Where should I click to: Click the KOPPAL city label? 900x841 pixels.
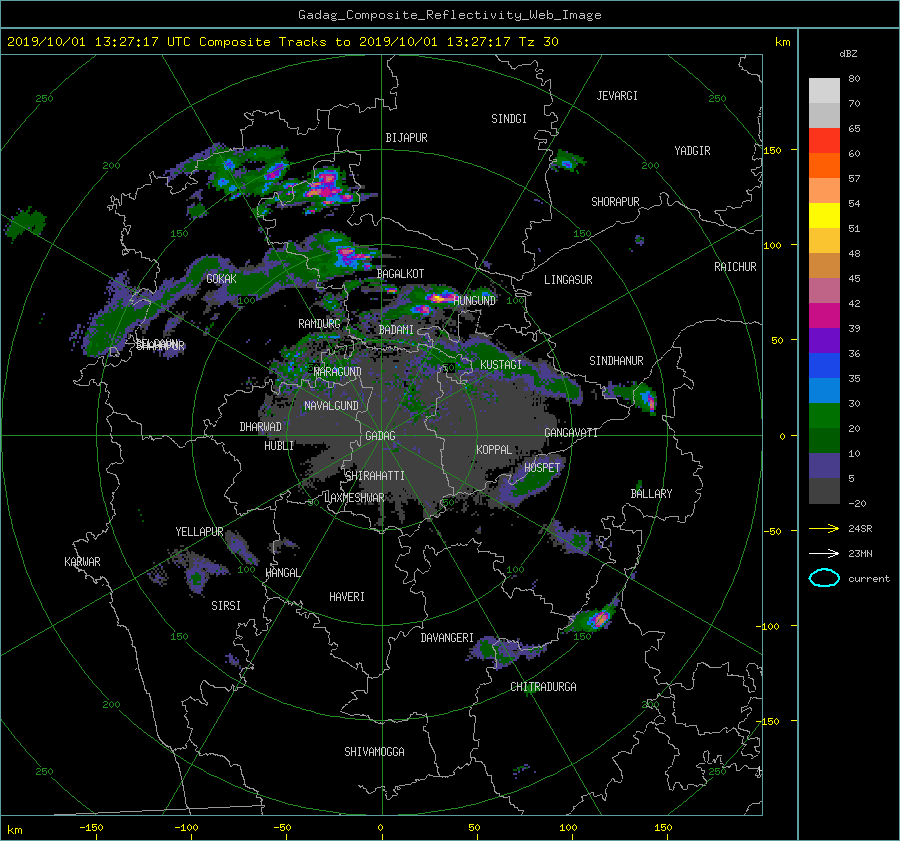(494, 449)
